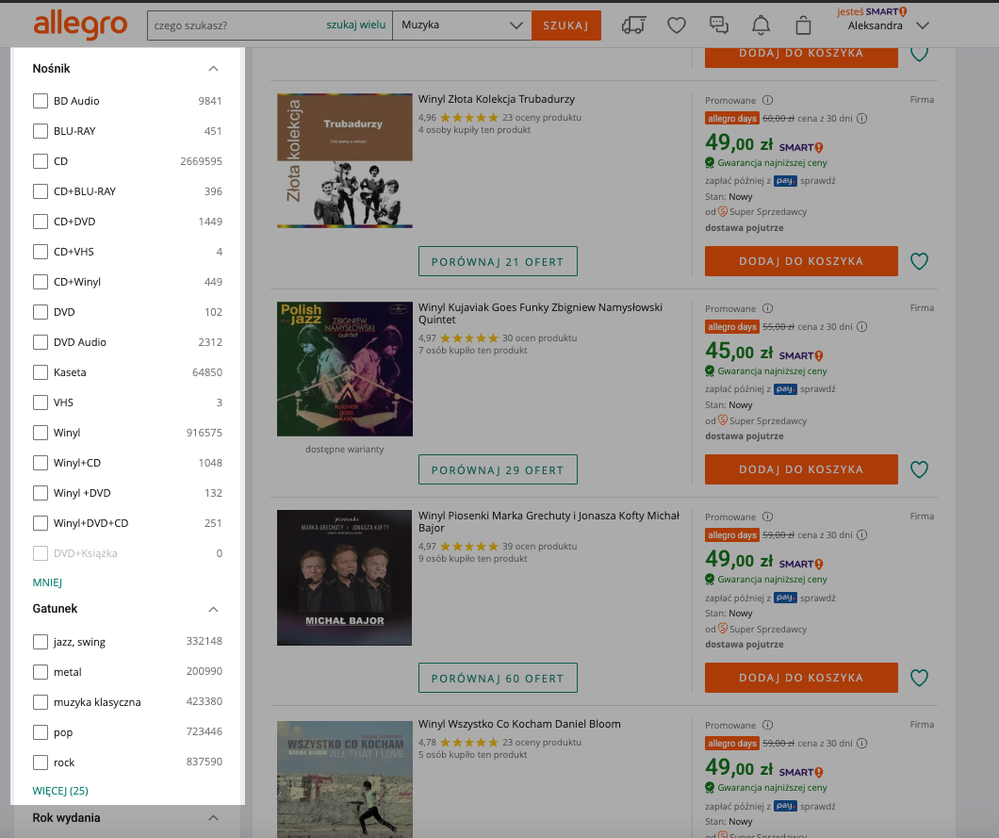Open notifications bell icon
Image resolution: width=999 pixels, height=838 pixels.
tap(761, 25)
